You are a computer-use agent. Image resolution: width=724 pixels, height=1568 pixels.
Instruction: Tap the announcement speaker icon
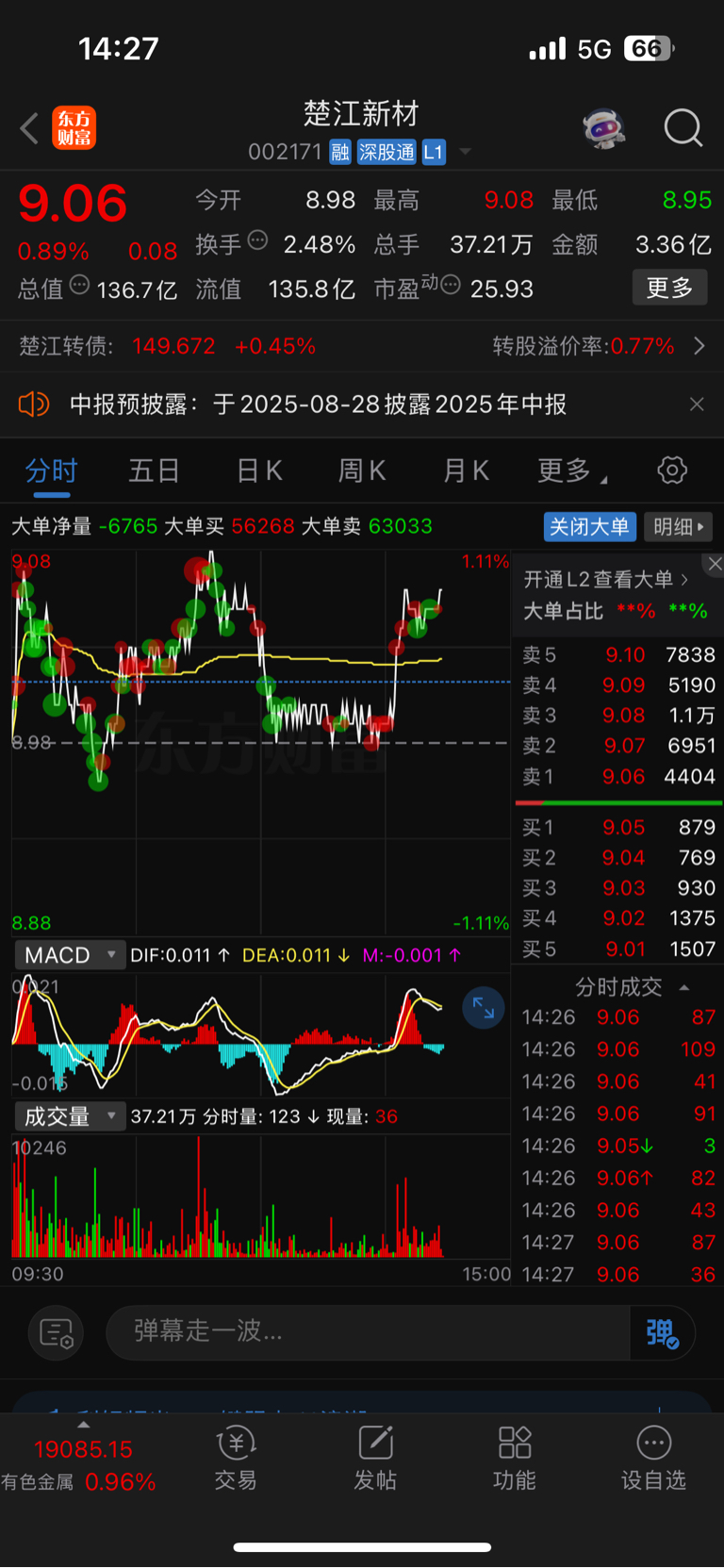[34, 404]
